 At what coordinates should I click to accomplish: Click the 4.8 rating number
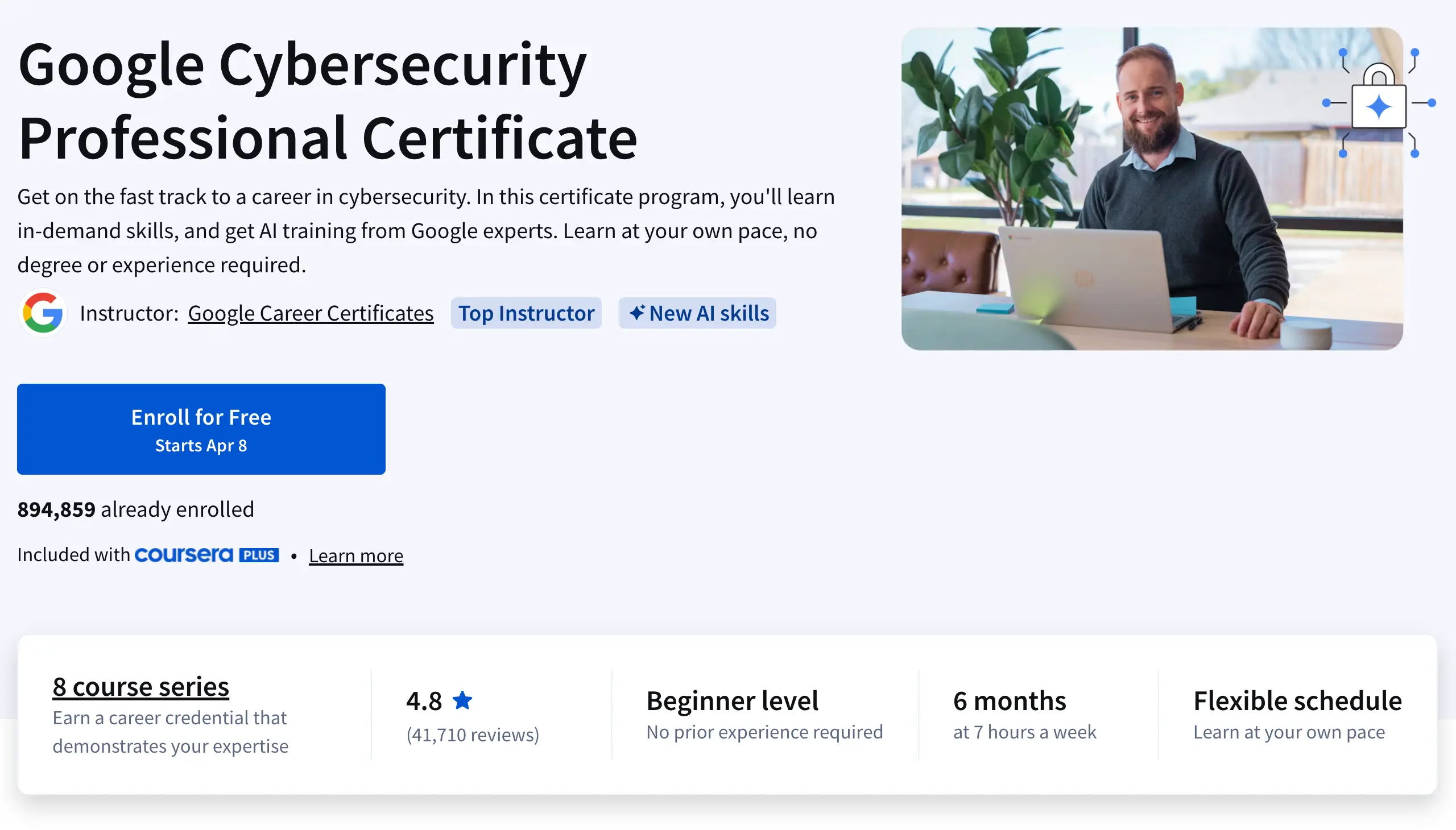(424, 700)
